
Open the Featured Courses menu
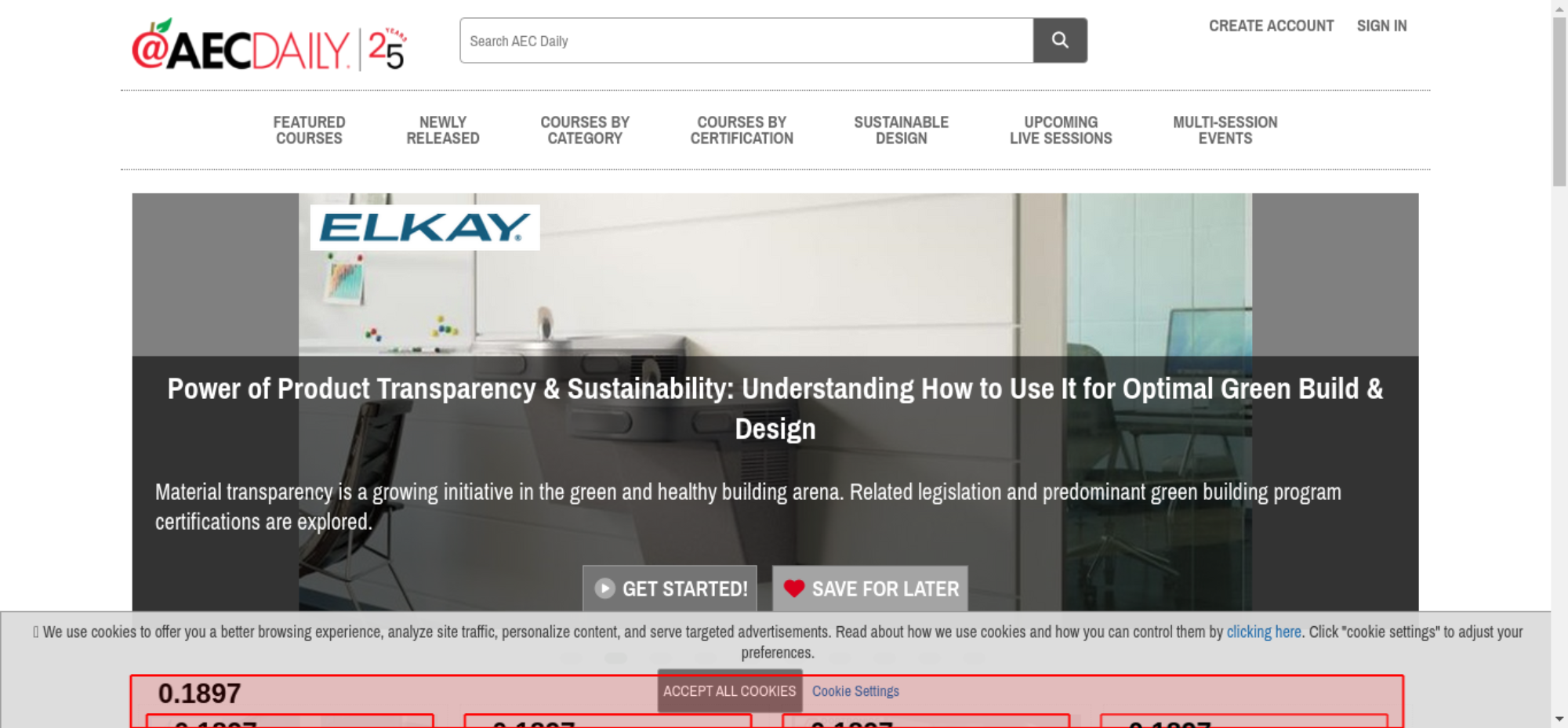[x=309, y=130]
